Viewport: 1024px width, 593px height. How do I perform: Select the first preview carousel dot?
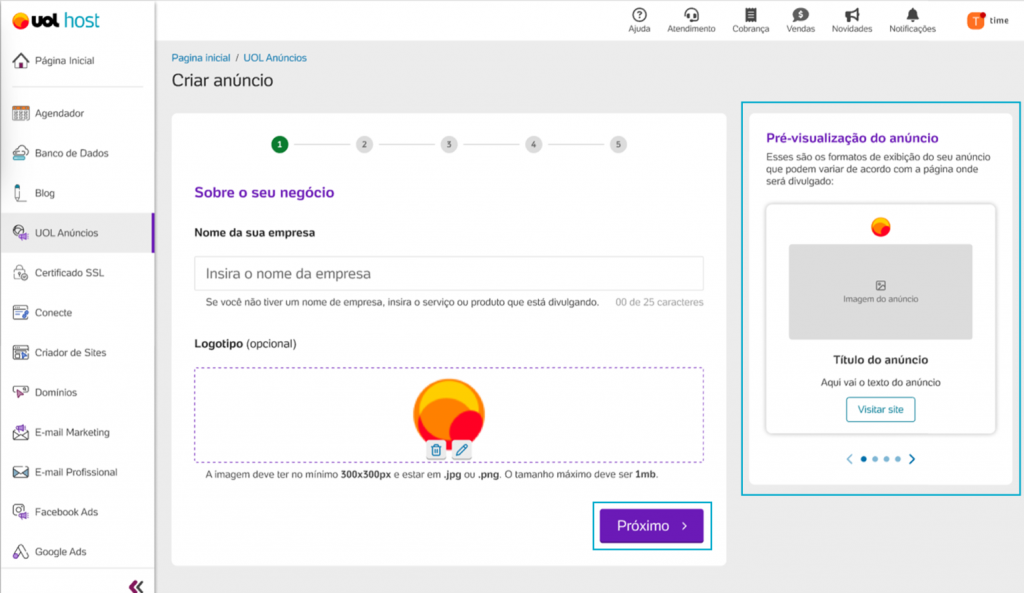pyautogui.click(x=863, y=459)
